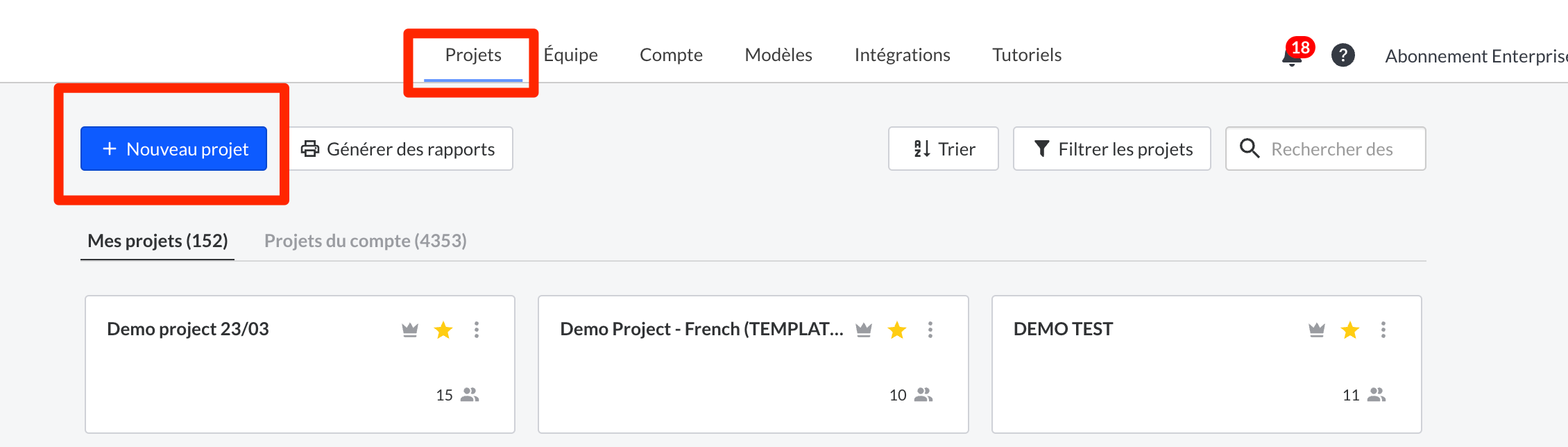Unstar the Demo Project - French card
This screenshot has width=1568, height=447.
[897, 330]
